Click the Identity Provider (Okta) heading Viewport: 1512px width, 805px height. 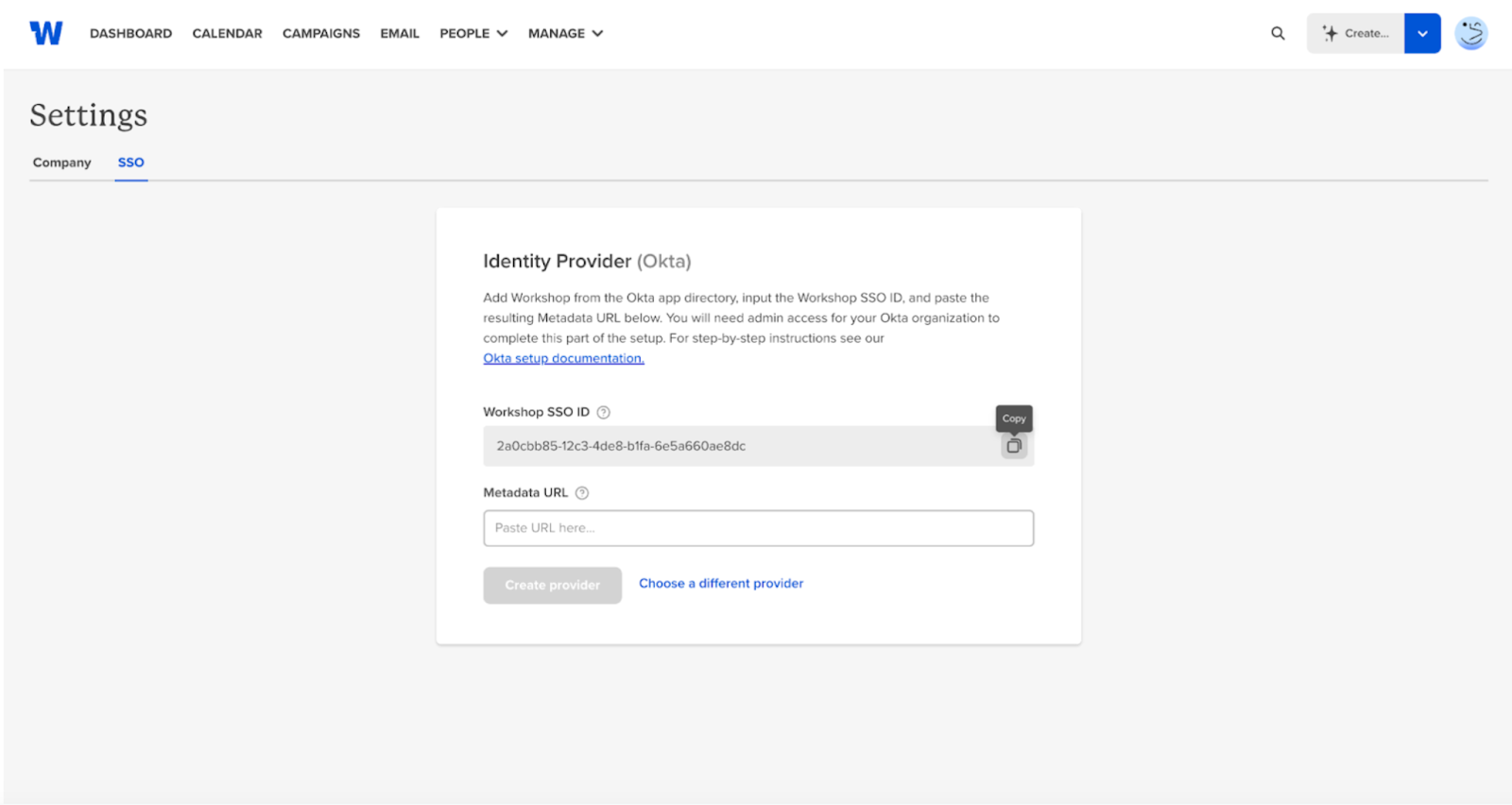coord(587,261)
